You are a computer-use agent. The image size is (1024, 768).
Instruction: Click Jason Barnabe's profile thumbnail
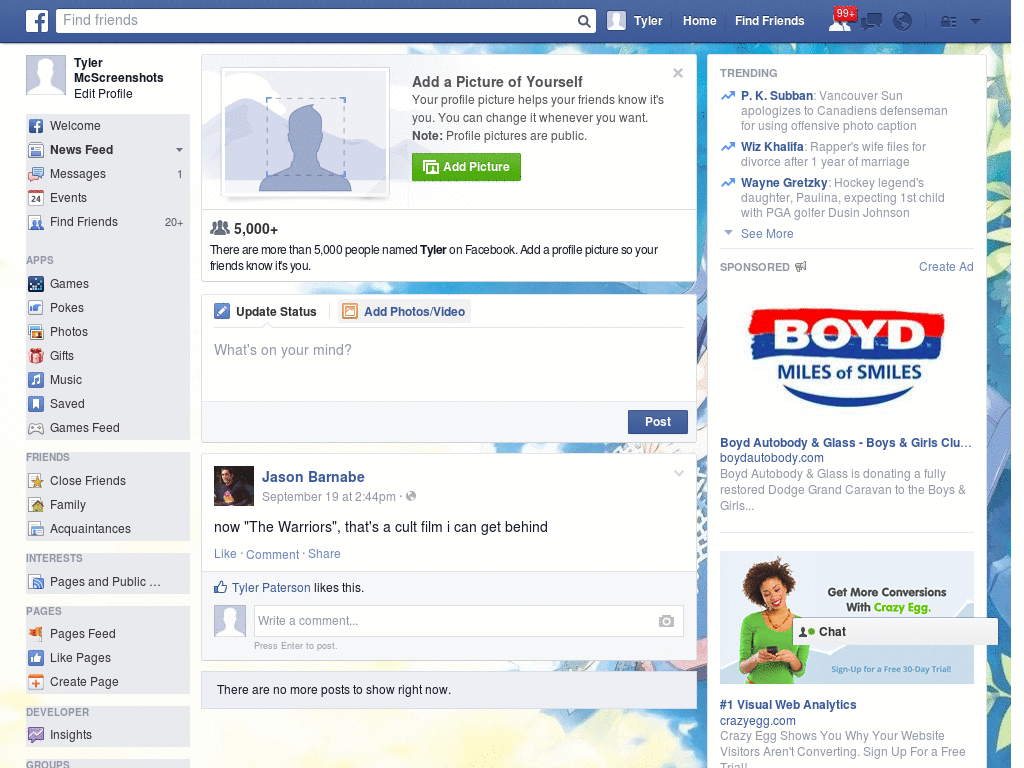click(234, 486)
